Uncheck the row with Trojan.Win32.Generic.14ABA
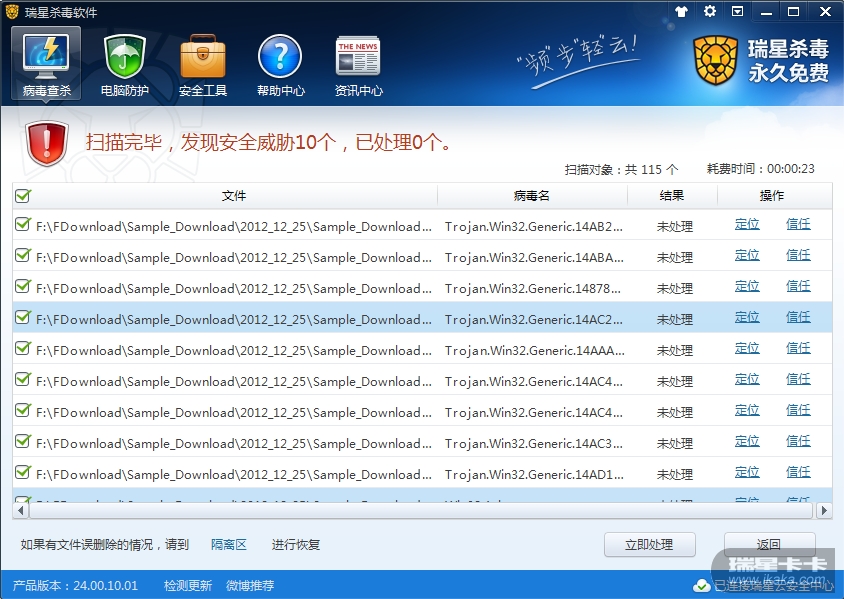This screenshot has height=599, width=844. [23, 255]
